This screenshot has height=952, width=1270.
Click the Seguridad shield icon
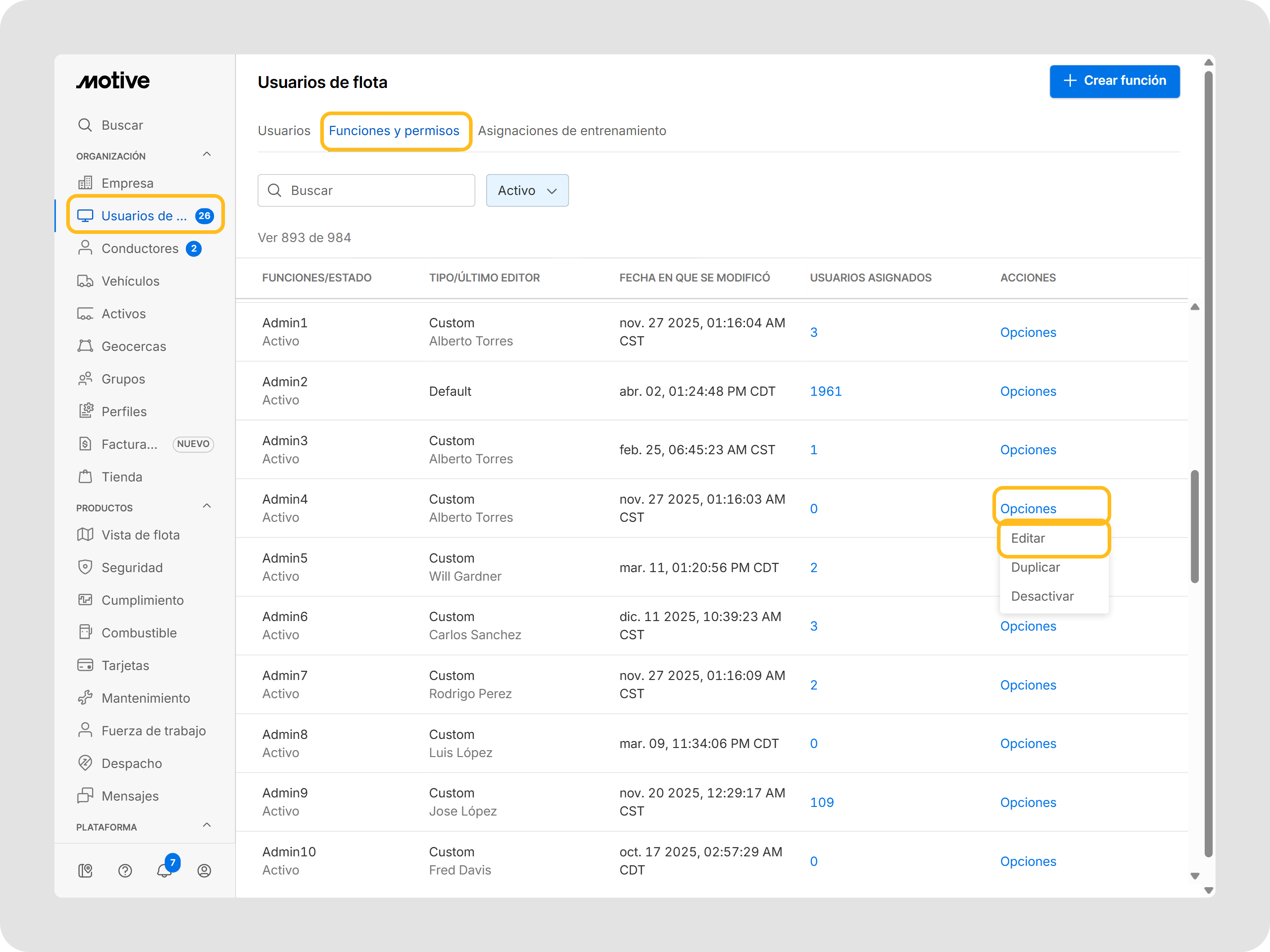85,567
